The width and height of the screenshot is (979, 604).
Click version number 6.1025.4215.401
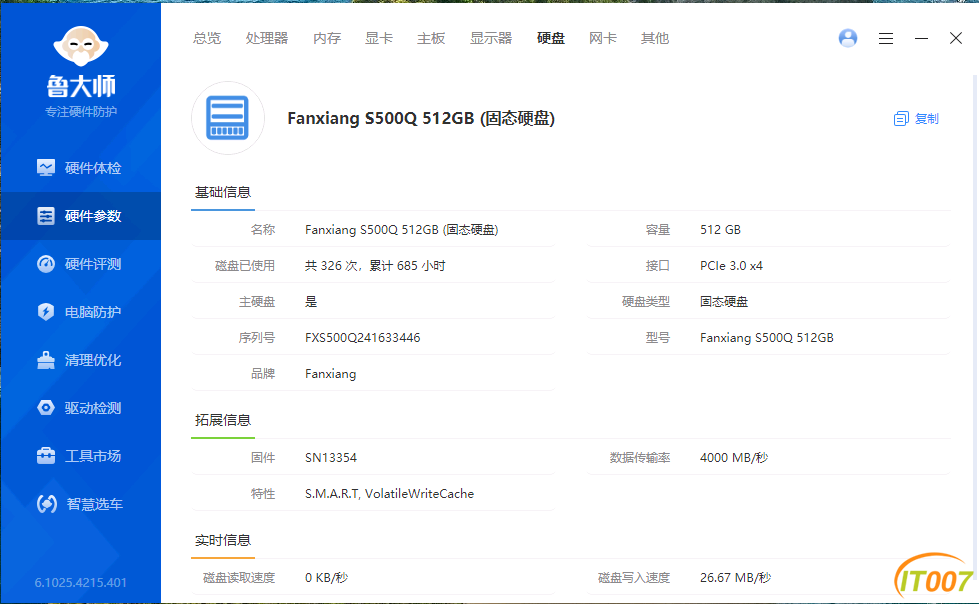pos(81,583)
